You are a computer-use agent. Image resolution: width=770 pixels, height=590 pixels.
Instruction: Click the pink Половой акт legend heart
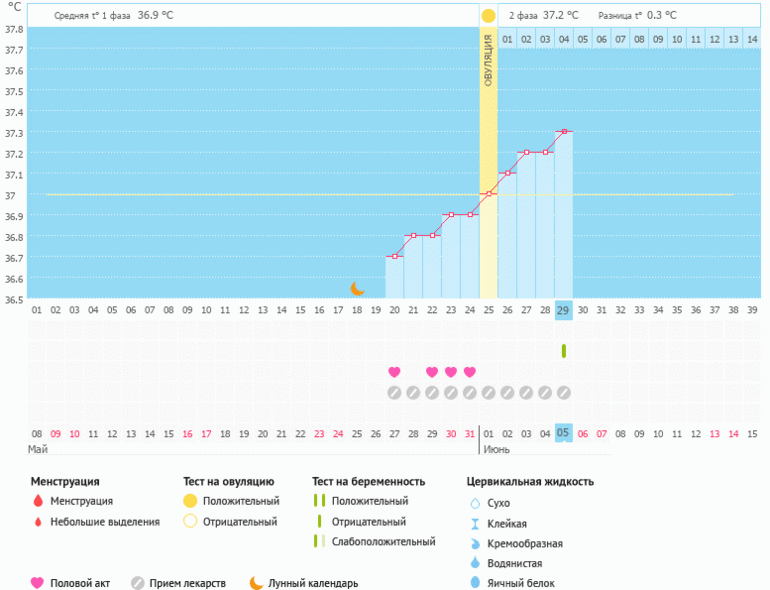38,583
